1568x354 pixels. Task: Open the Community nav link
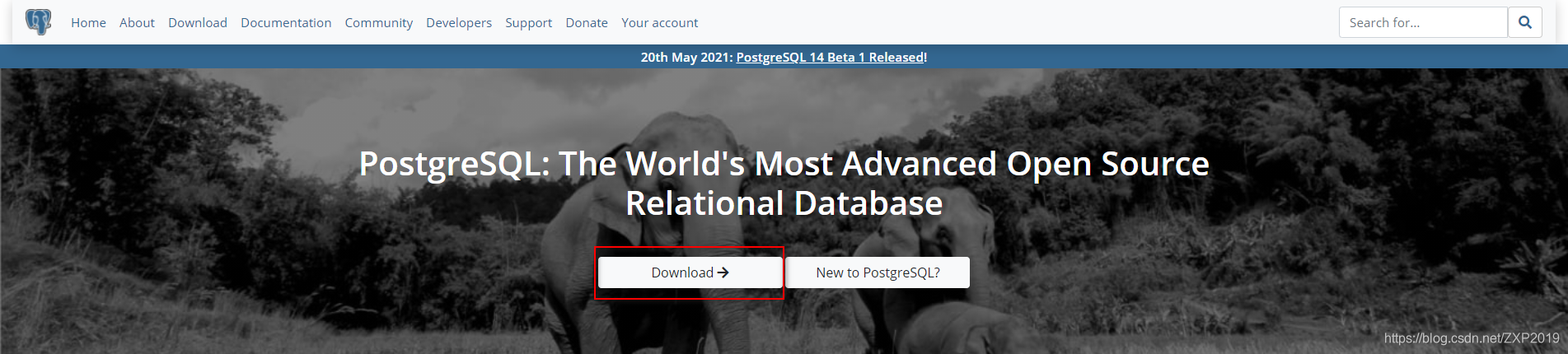[379, 23]
